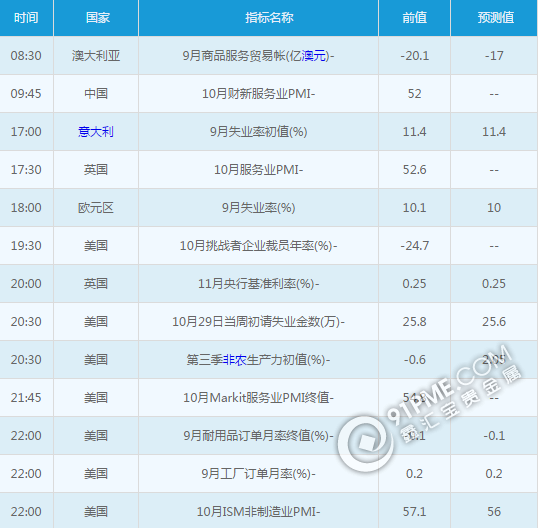Click the 10月挑战者企业裁员年率 indicator cell
539x528 pixels.
(x=258, y=246)
